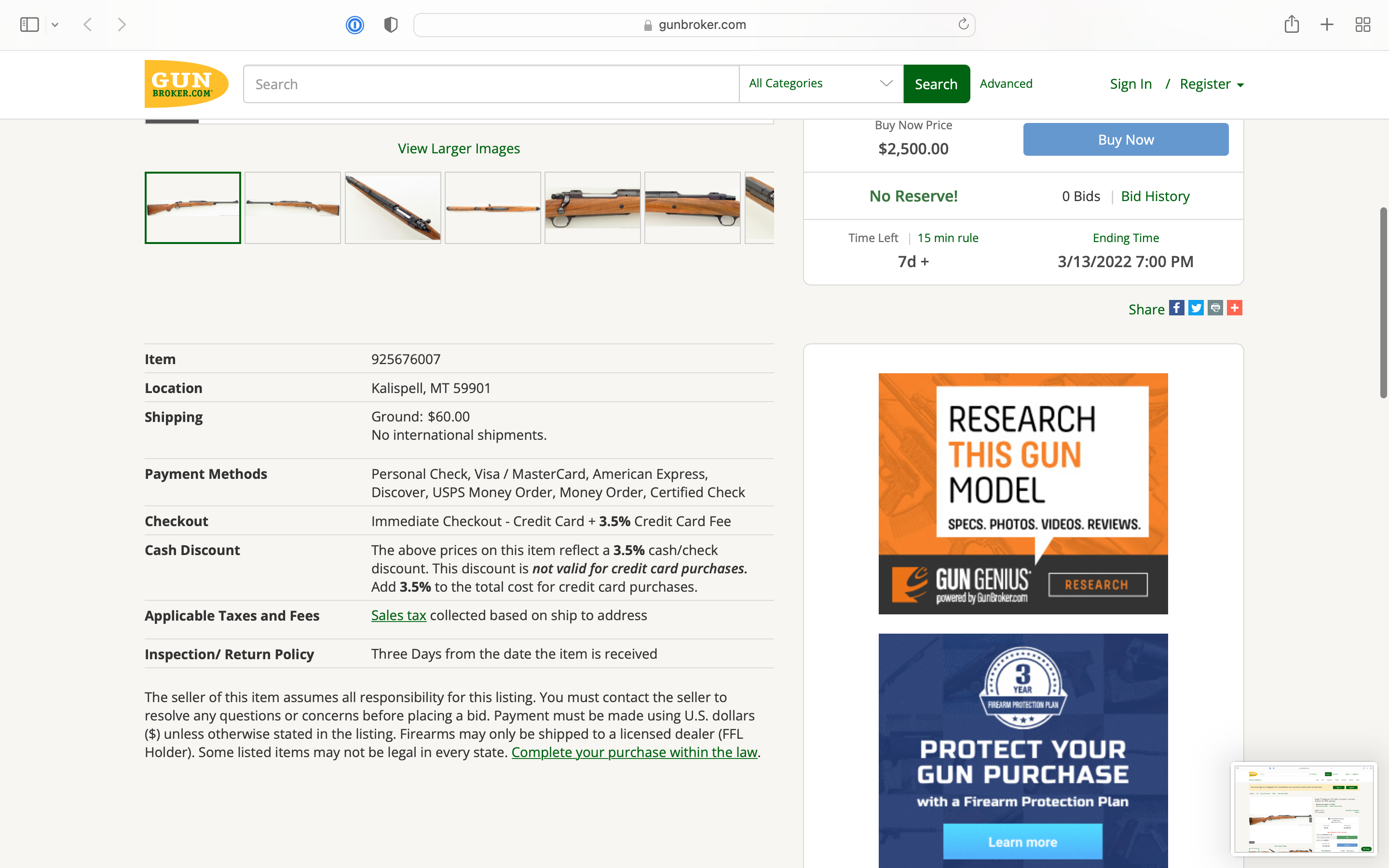The image size is (1389, 868).
Task: Click the red plus share icon
Action: 1235,308
